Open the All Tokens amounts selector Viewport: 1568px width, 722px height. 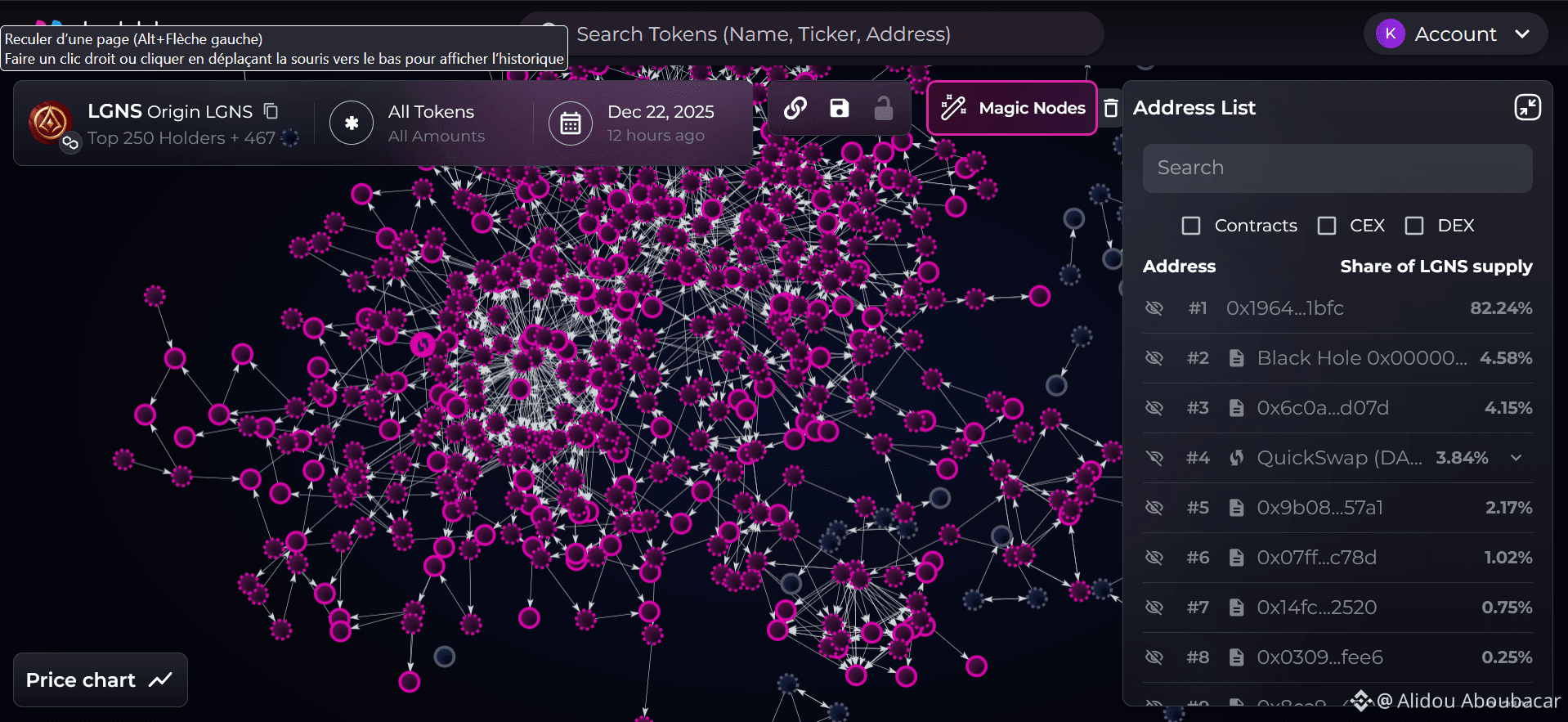436,123
